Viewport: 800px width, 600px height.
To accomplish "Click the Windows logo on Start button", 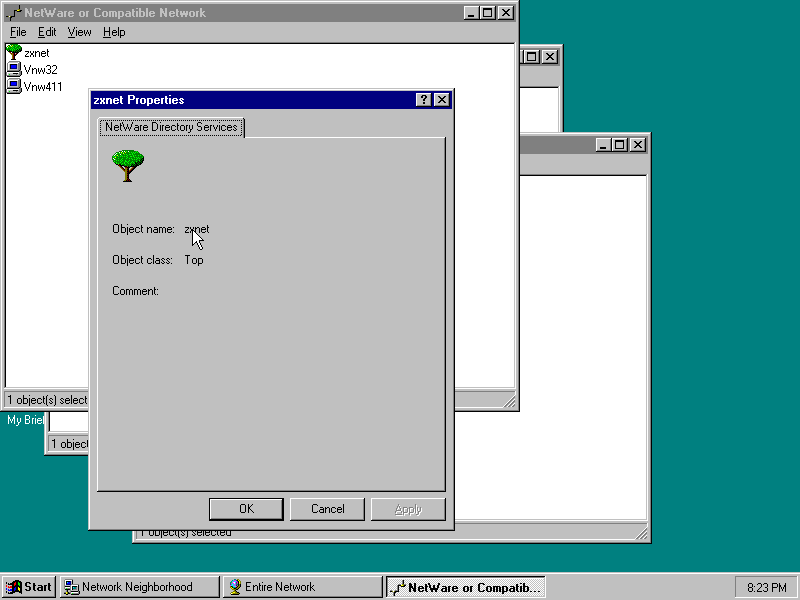I will coord(14,587).
